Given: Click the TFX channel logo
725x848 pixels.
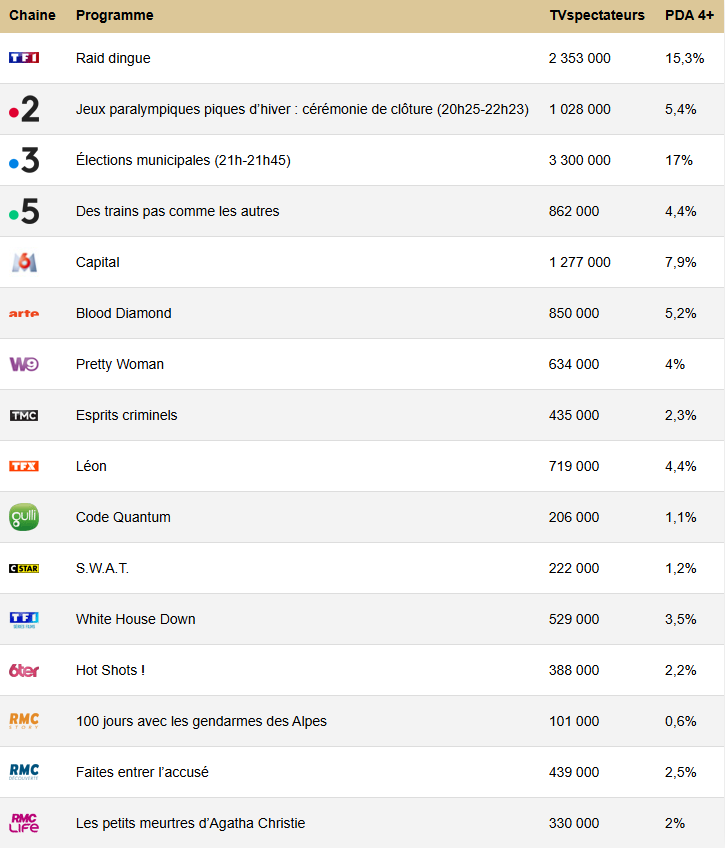Looking at the screenshot, I should tap(24, 466).
